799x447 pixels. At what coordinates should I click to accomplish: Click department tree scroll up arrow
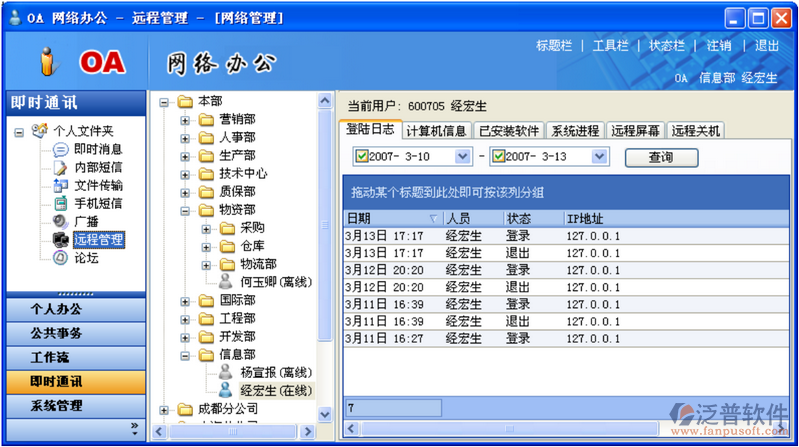click(325, 101)
